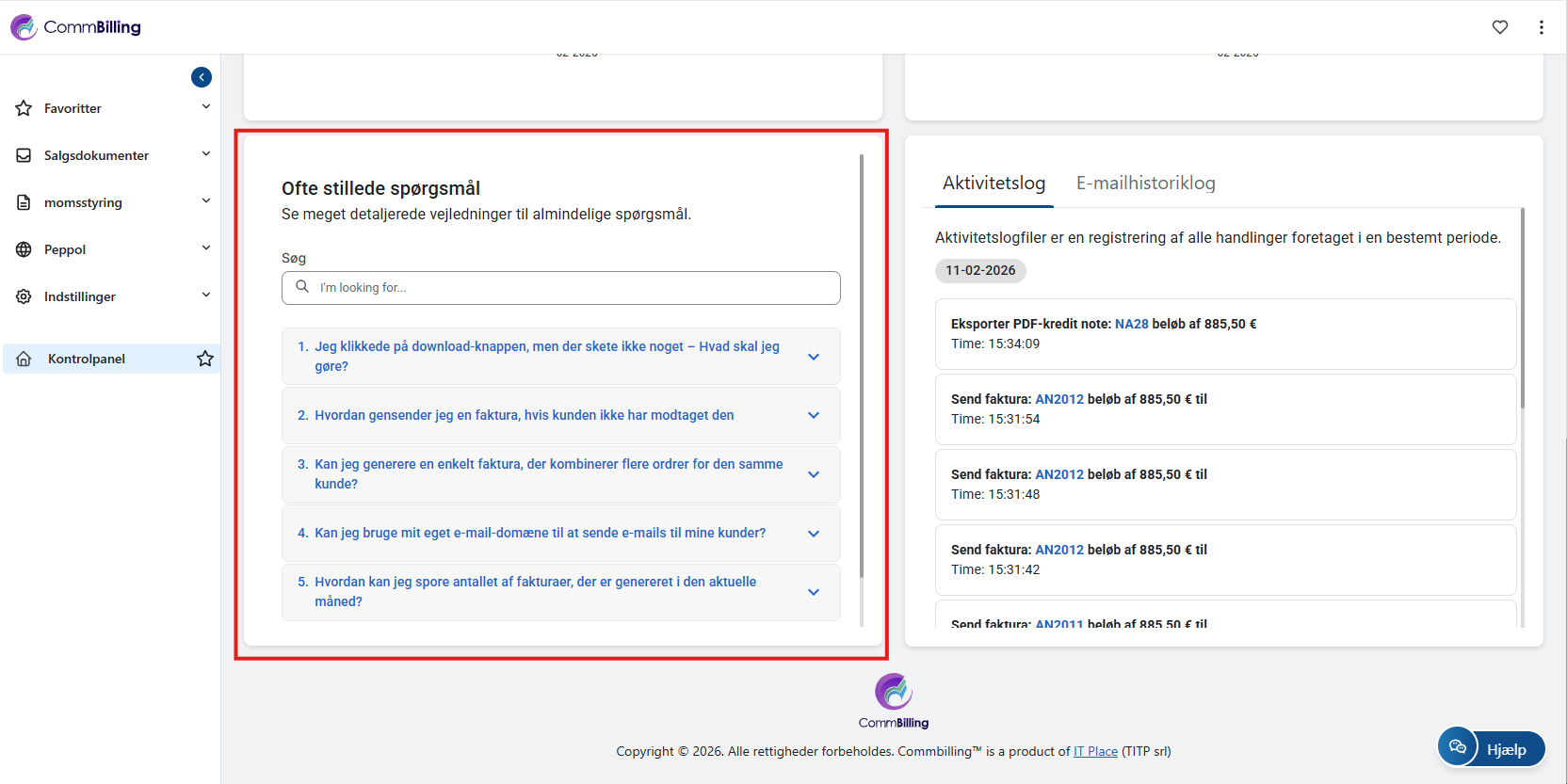Open credit note NA28 link
Image resolution: width=1567 pixels, height=784 pixels.
pos(1131,324)
